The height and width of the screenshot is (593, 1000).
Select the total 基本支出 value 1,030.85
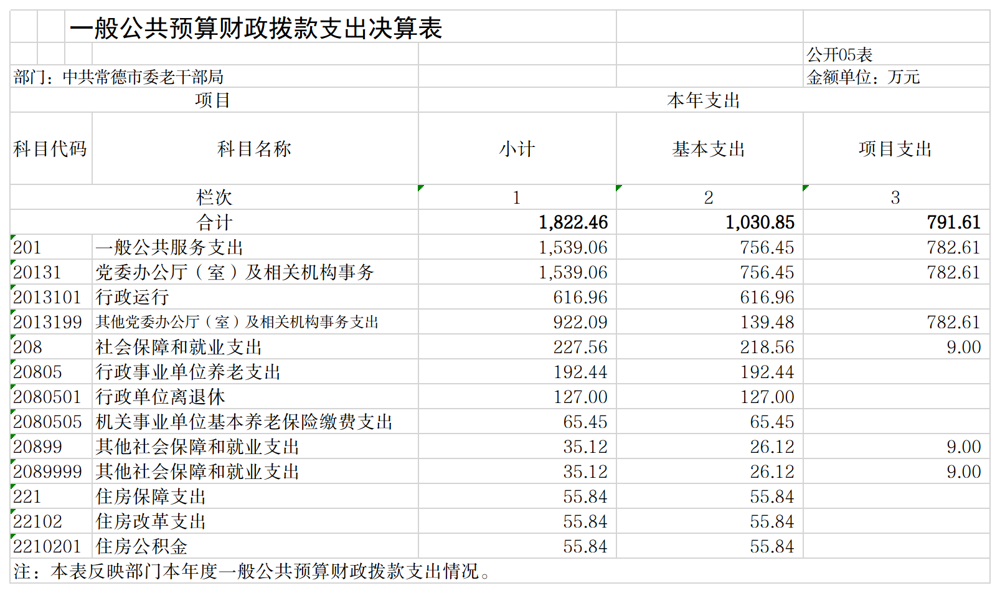point(760,223)
